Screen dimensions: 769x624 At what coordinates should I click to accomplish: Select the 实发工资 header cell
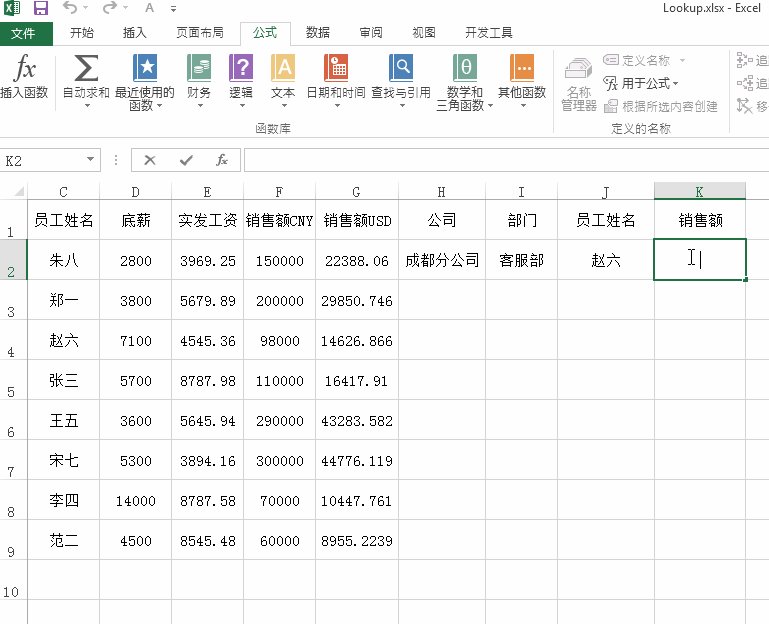(x=207, y=220)
